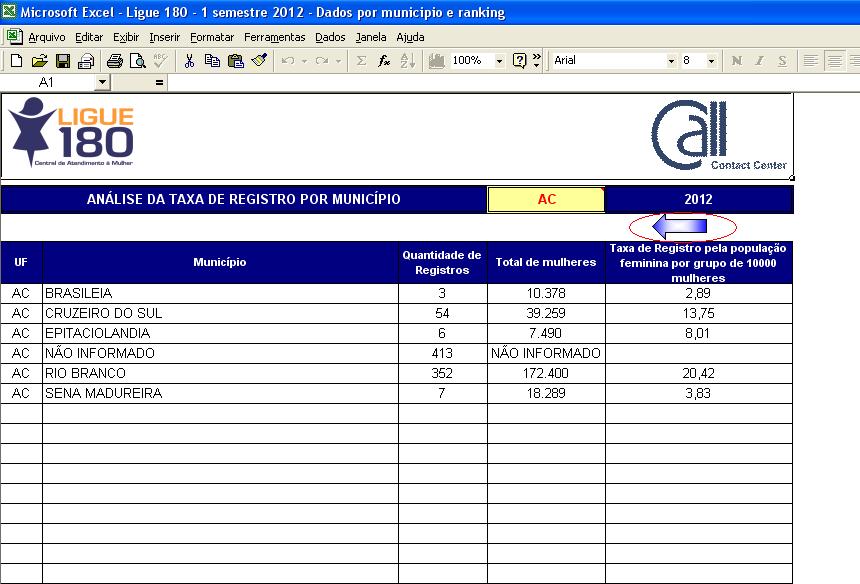Click the Print icon
The height and width of the screenshot is (584, 860).
[x=114, y=61]
